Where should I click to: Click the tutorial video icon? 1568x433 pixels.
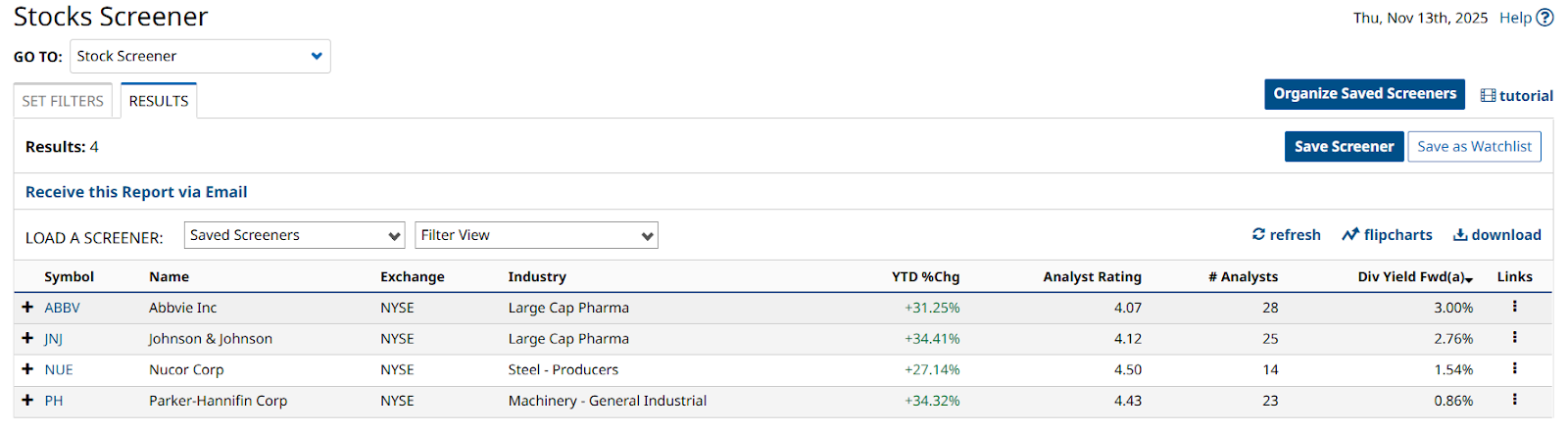click(x=1488, y=96)
